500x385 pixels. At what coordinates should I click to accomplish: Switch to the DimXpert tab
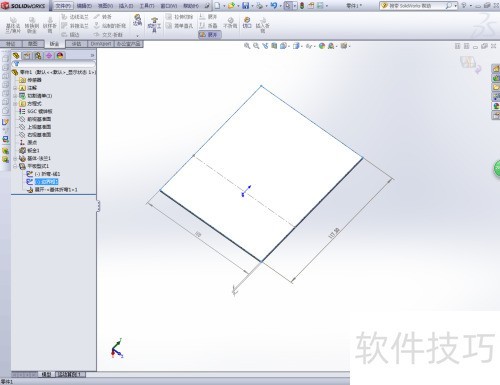(101, 44)
